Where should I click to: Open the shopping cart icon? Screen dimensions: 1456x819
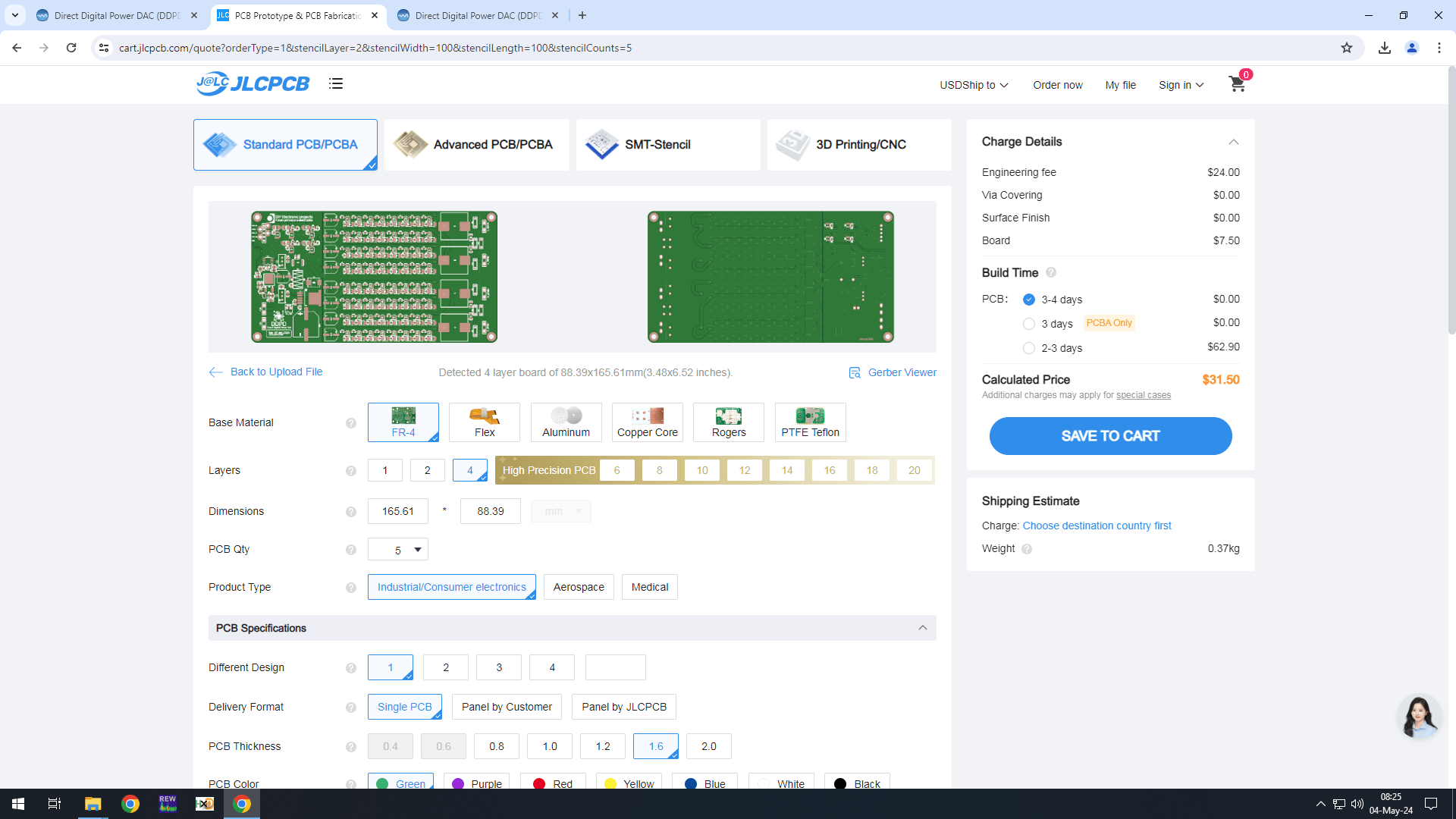click(x=1237, y=84)
